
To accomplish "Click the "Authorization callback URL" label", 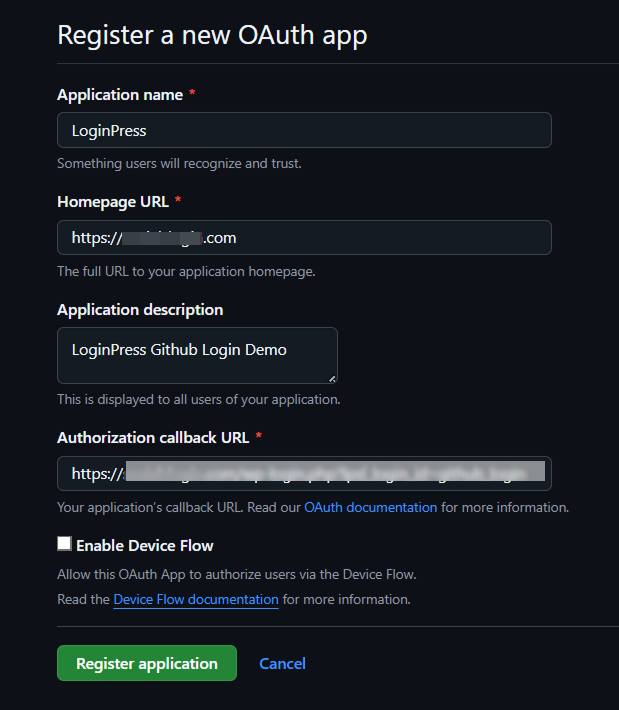I will click(153, 437).
